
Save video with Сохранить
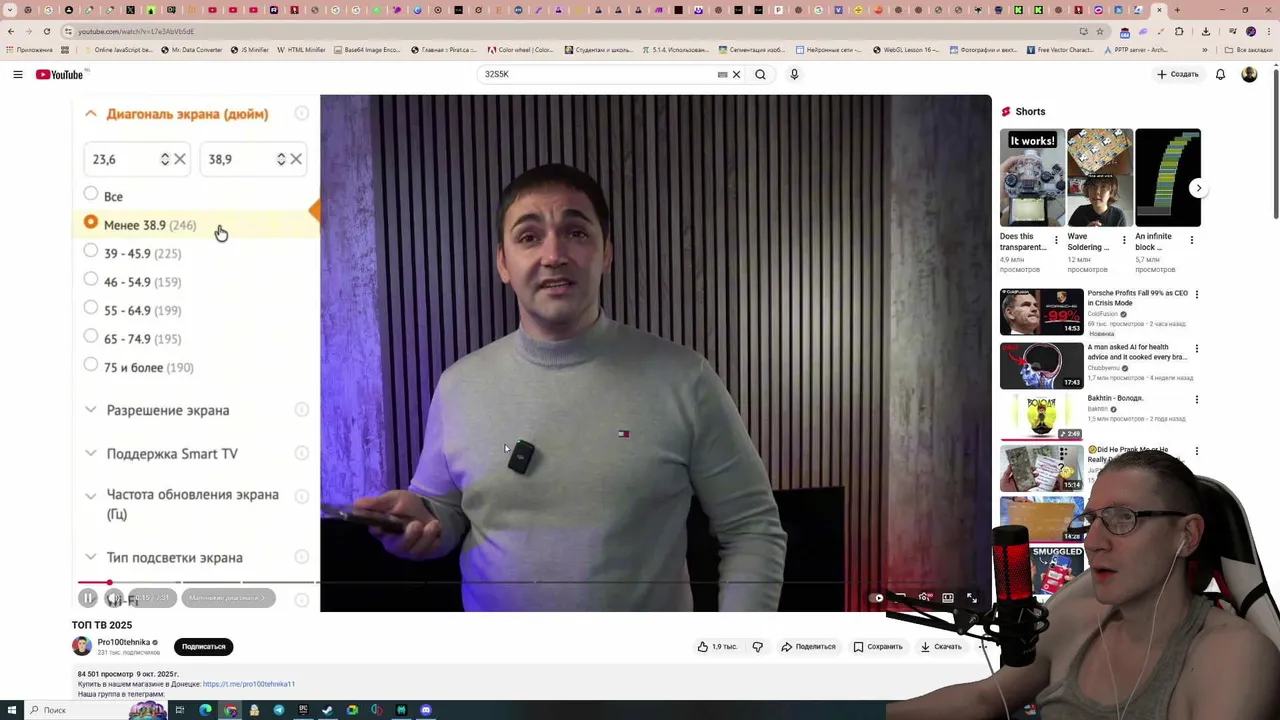pos(878,647)
